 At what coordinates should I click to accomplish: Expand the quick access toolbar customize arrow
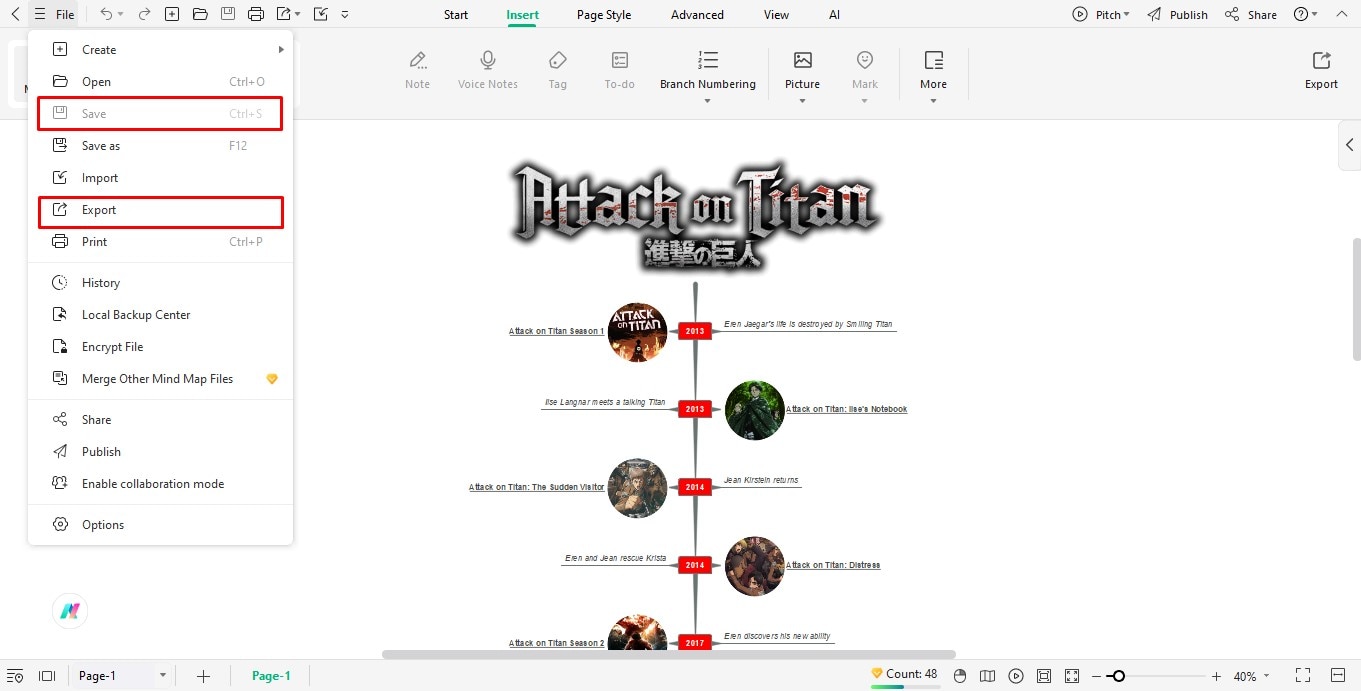(345, 15)
